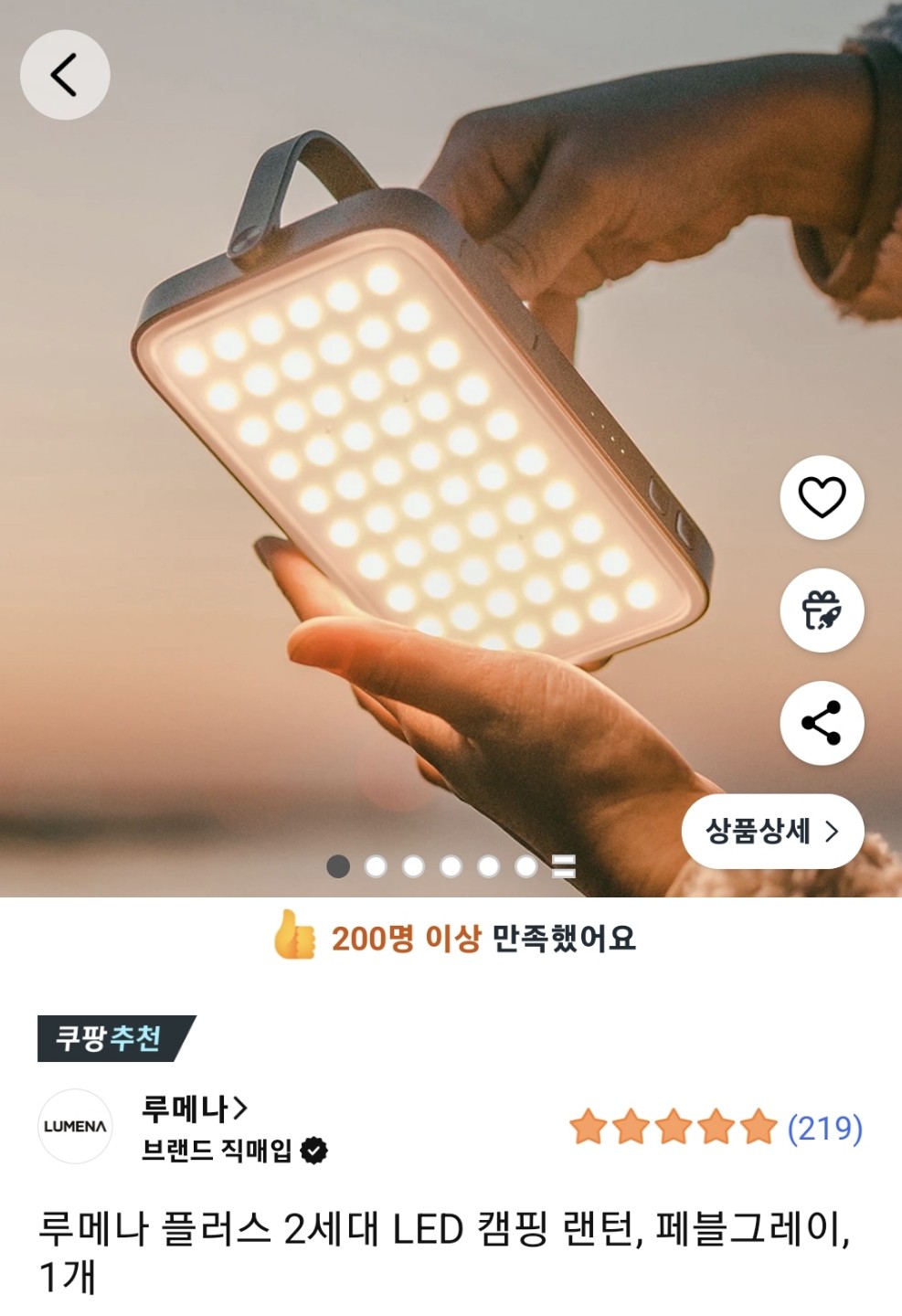Tap the thumbs-up satisfaction icon
Screen dimensions: 902x1316
click(294, 935)
